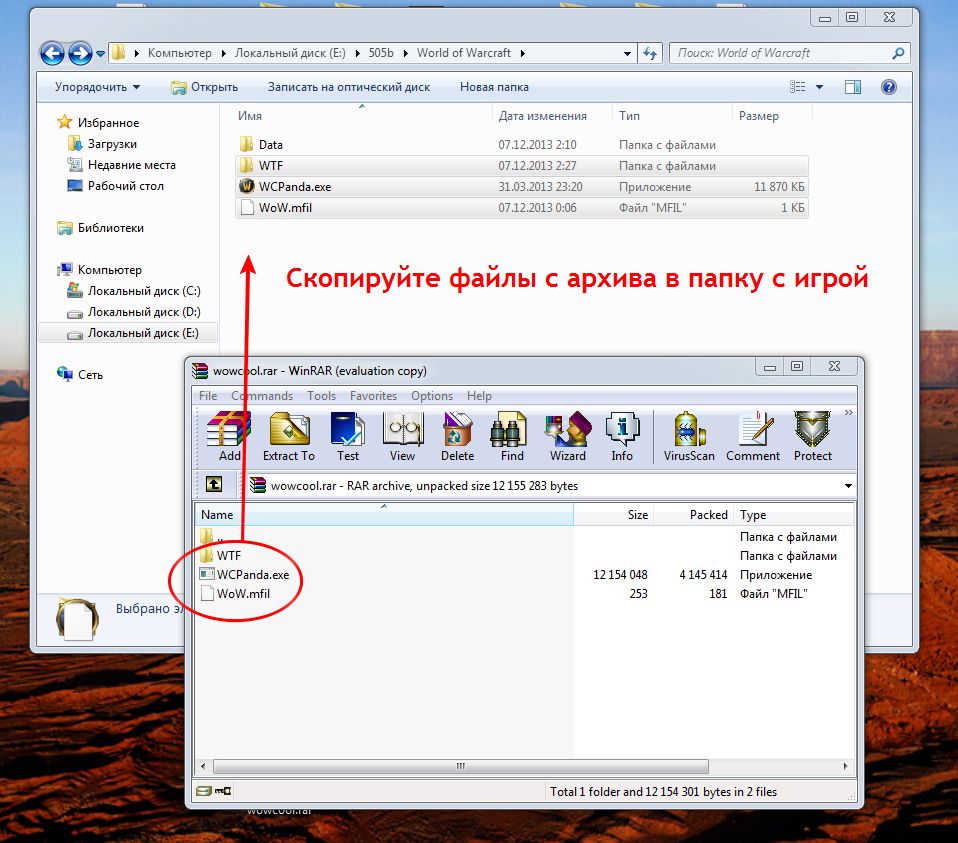Viewport: 958px width, 843px height.
Task: Open the WinRAR File menu
Action: pyautogui.click(x=208, y=395)
